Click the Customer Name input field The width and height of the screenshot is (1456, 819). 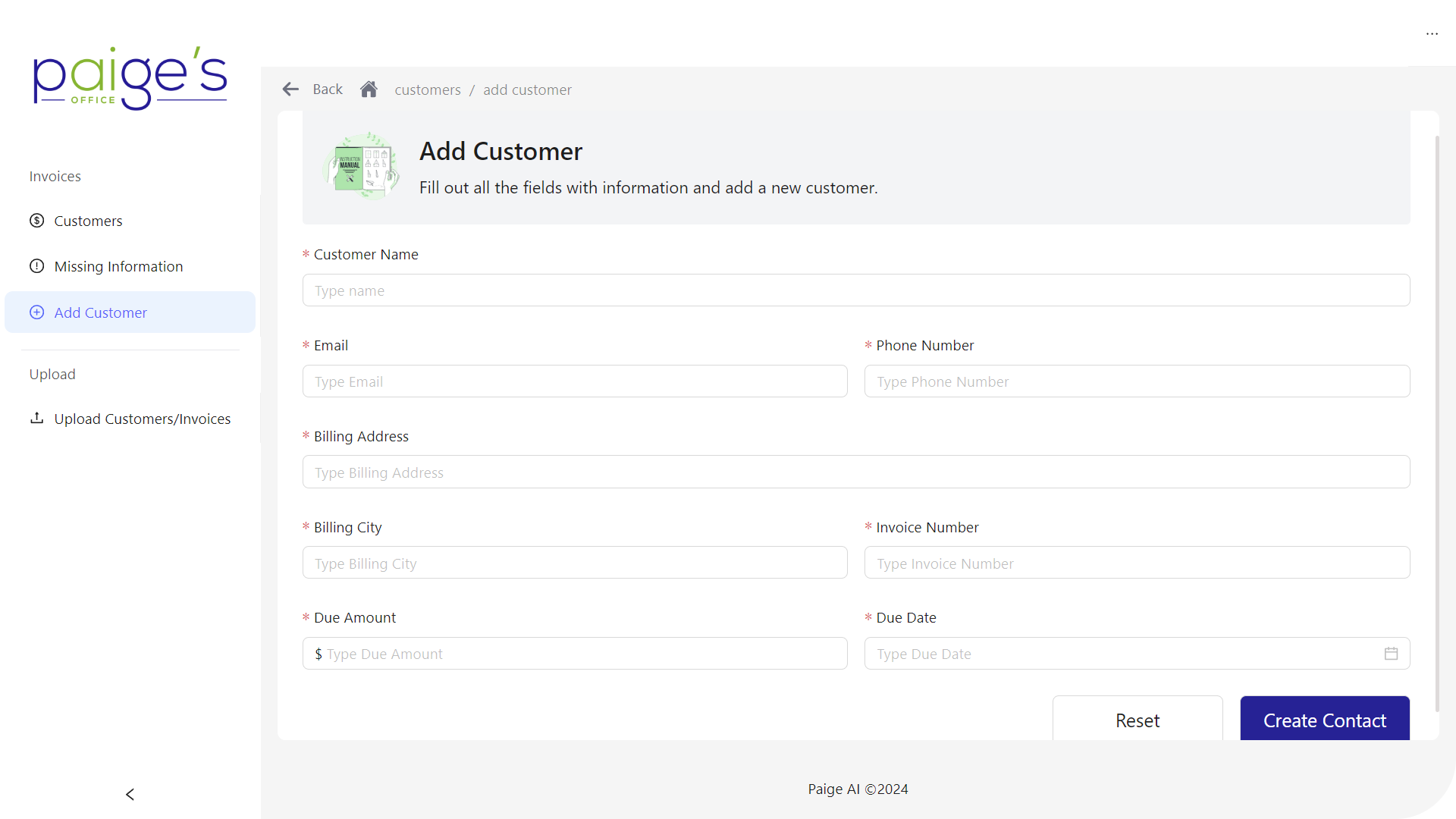tap(855, 290)
